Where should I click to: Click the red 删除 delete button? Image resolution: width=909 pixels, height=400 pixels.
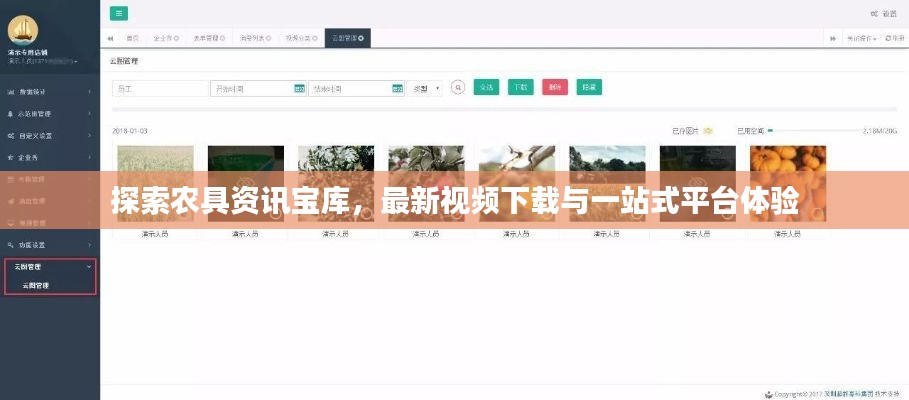(x=555, y=87)
